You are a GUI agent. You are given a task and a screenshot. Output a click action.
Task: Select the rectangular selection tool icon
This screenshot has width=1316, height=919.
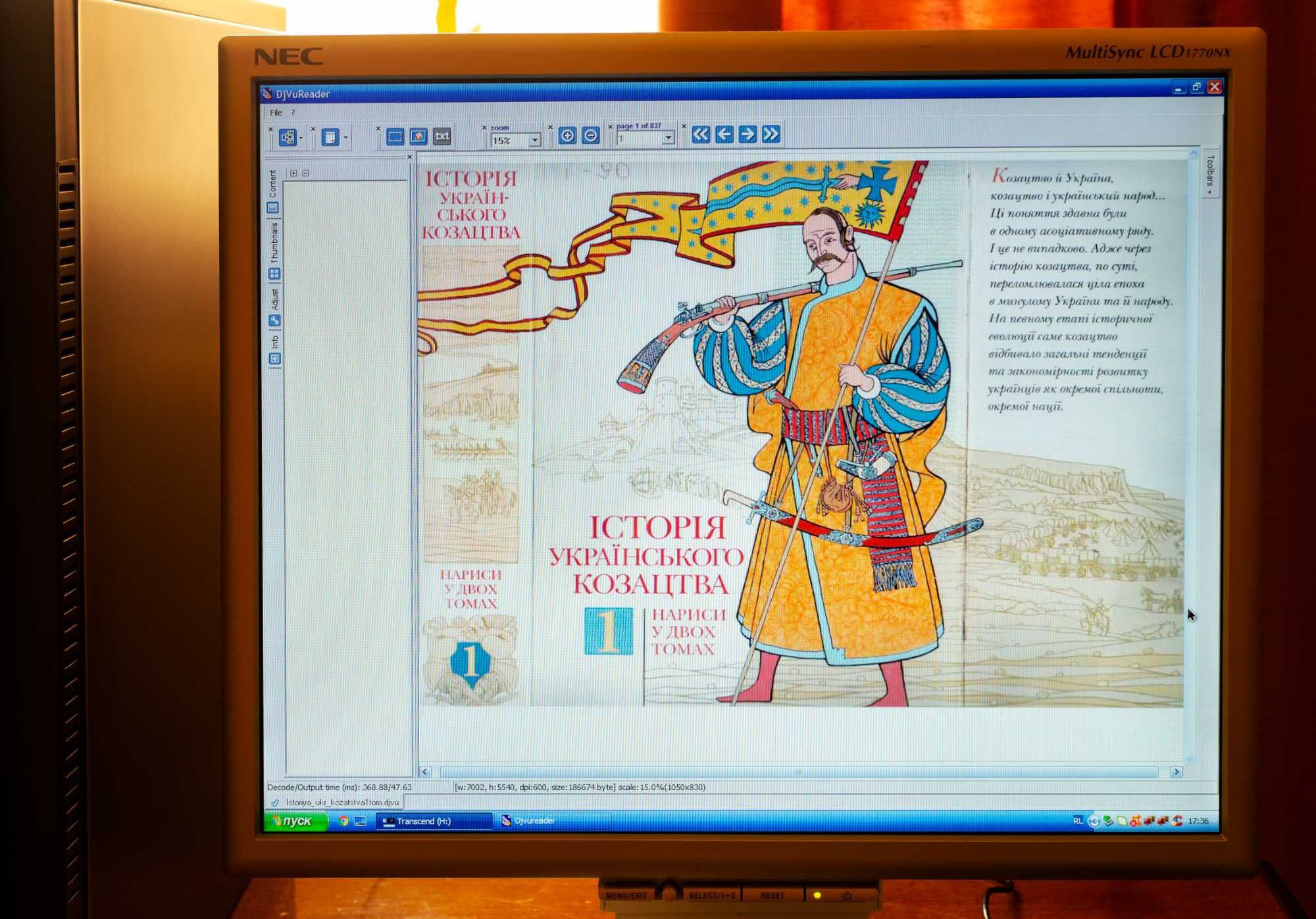tap(395, 136)
